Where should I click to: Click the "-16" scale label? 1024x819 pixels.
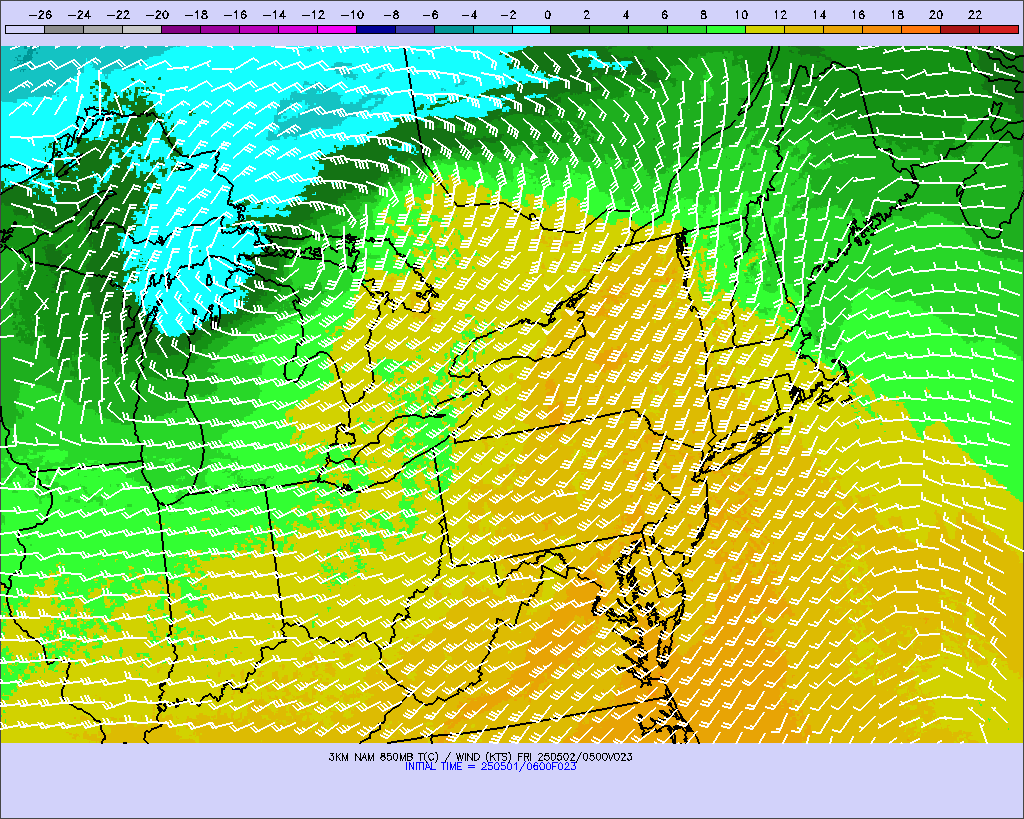pos(235,15)
